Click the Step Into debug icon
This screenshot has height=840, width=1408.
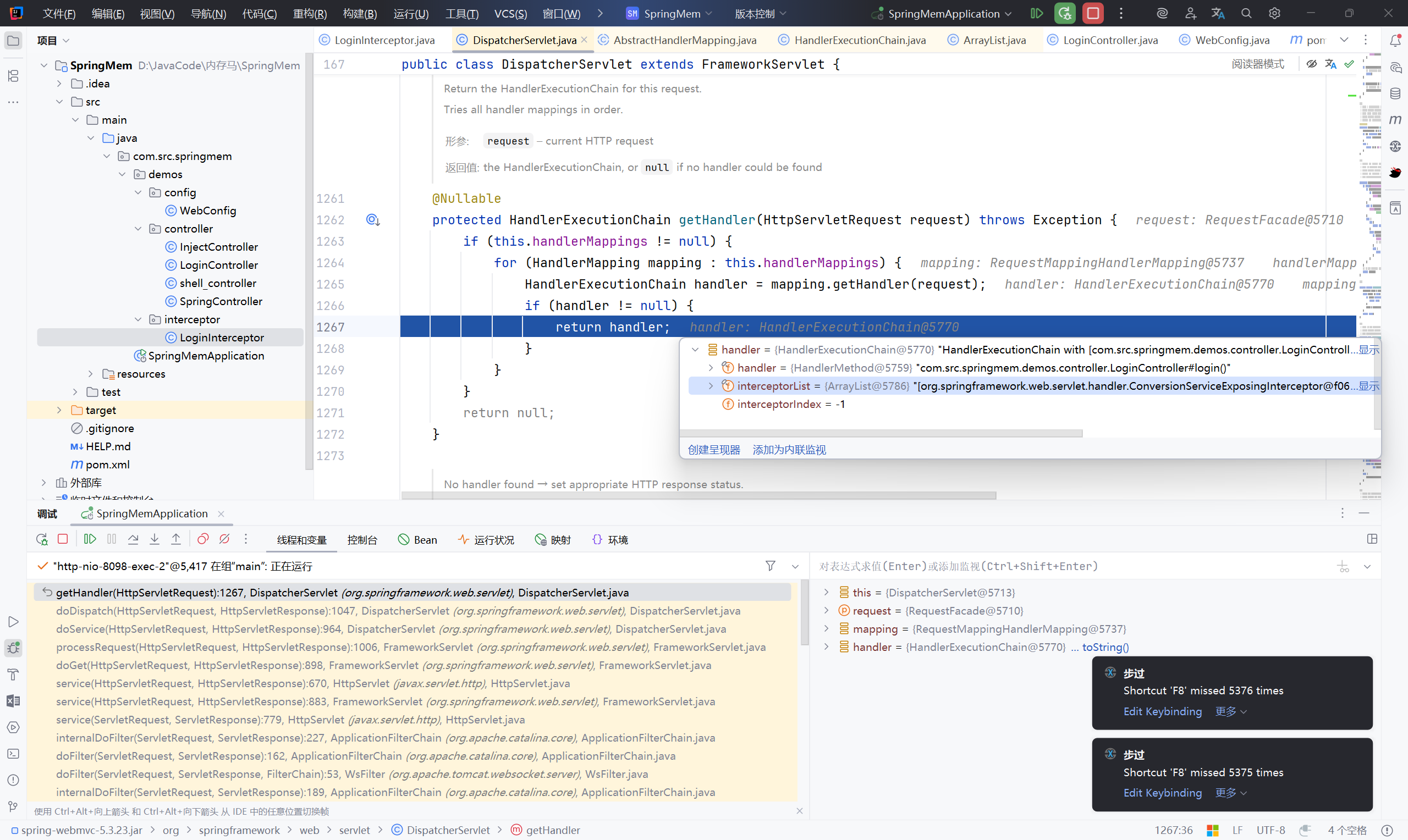155,539
